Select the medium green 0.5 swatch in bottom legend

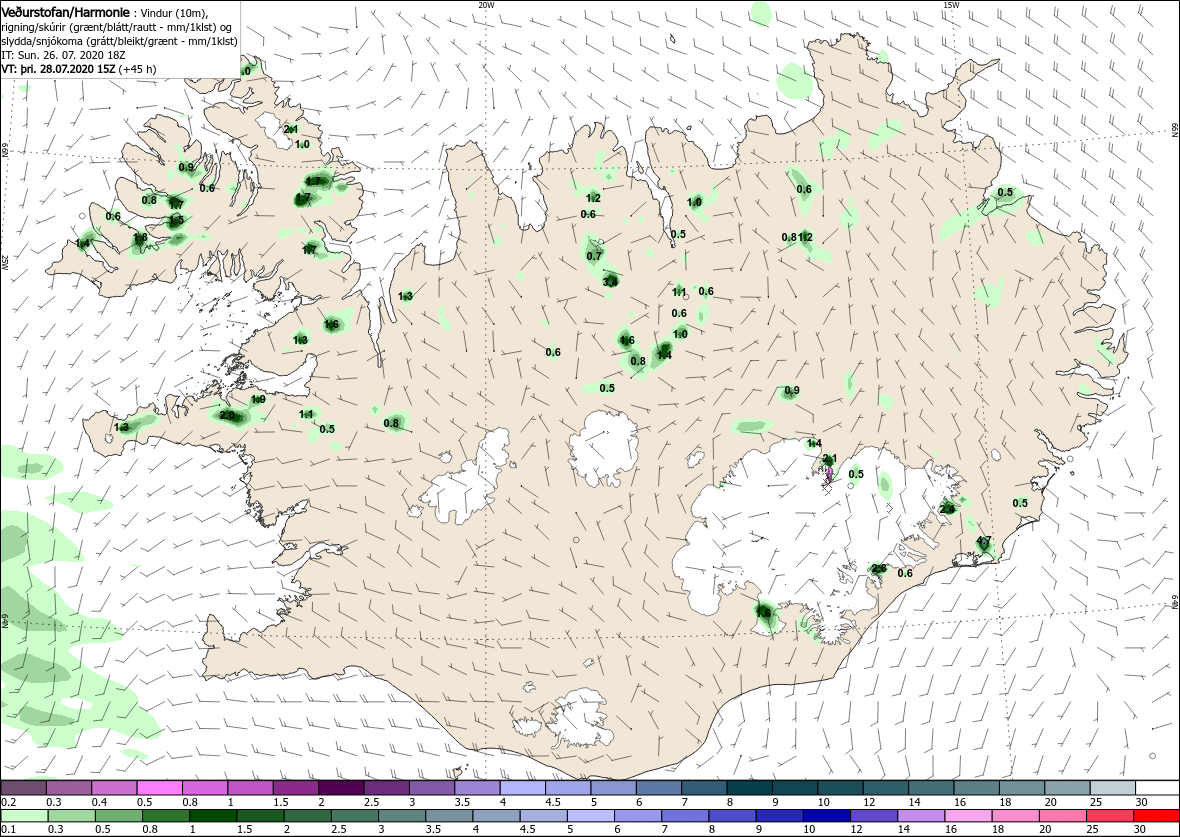[x=117, y=816]
